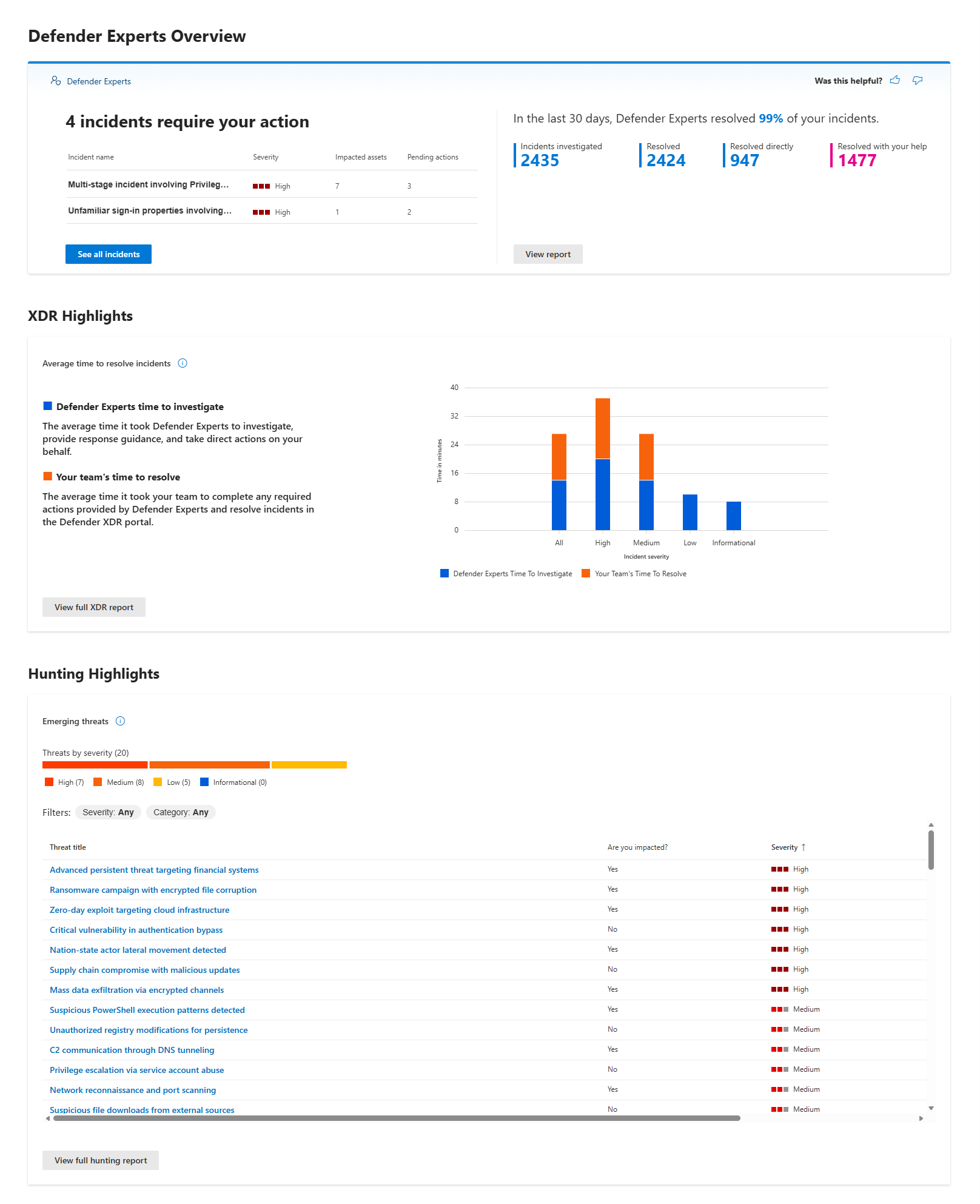Image resolution: width=980 pixels, height=1204 pixels.
Task: Click the All incidents chart bar
Action: (x=559, y=482)
